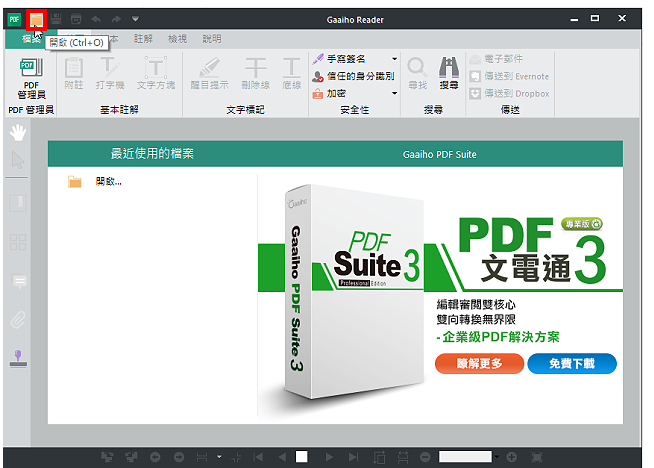Click the zoom in plus button

coord(512,458)
